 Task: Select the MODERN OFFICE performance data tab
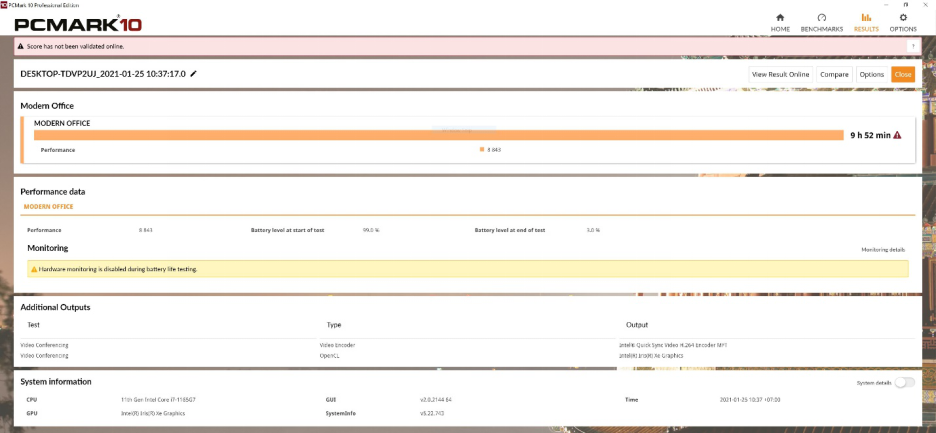click(48, 207)
